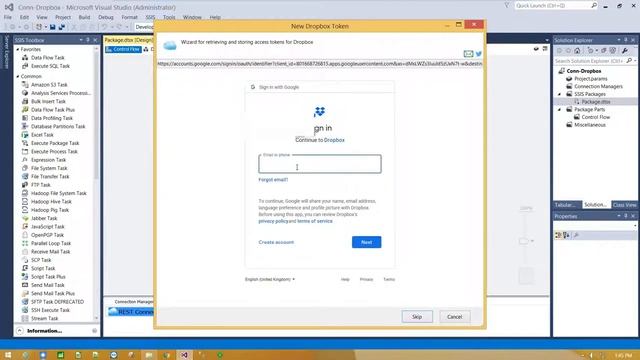Click the blue Next button

click(x=367, y=242)
